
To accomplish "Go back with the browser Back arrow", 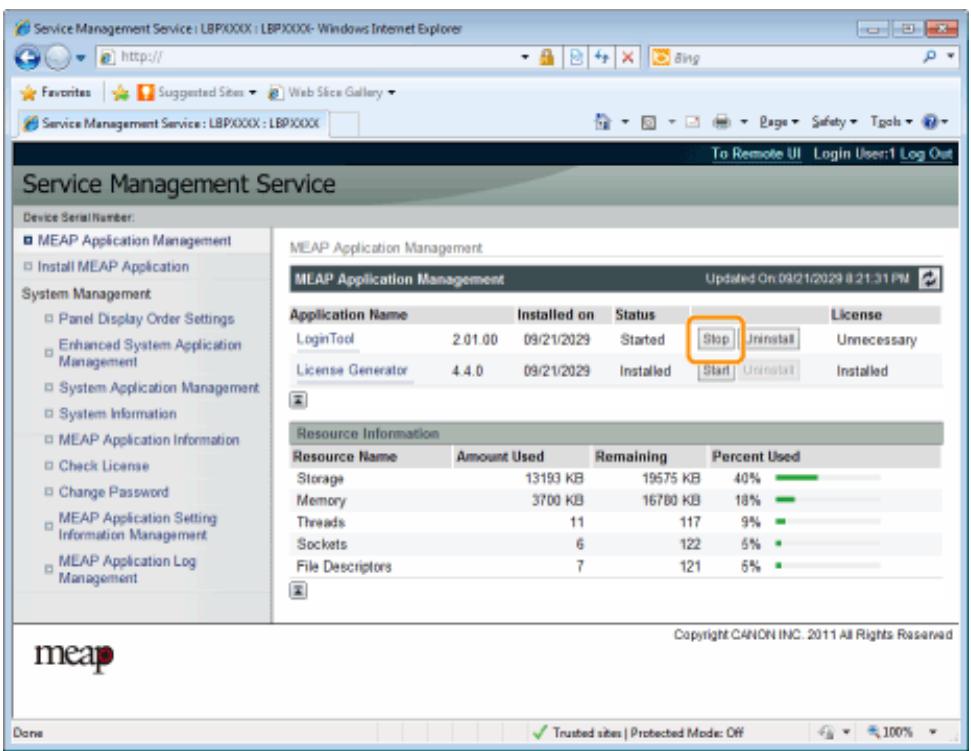I will pos(27,58).
